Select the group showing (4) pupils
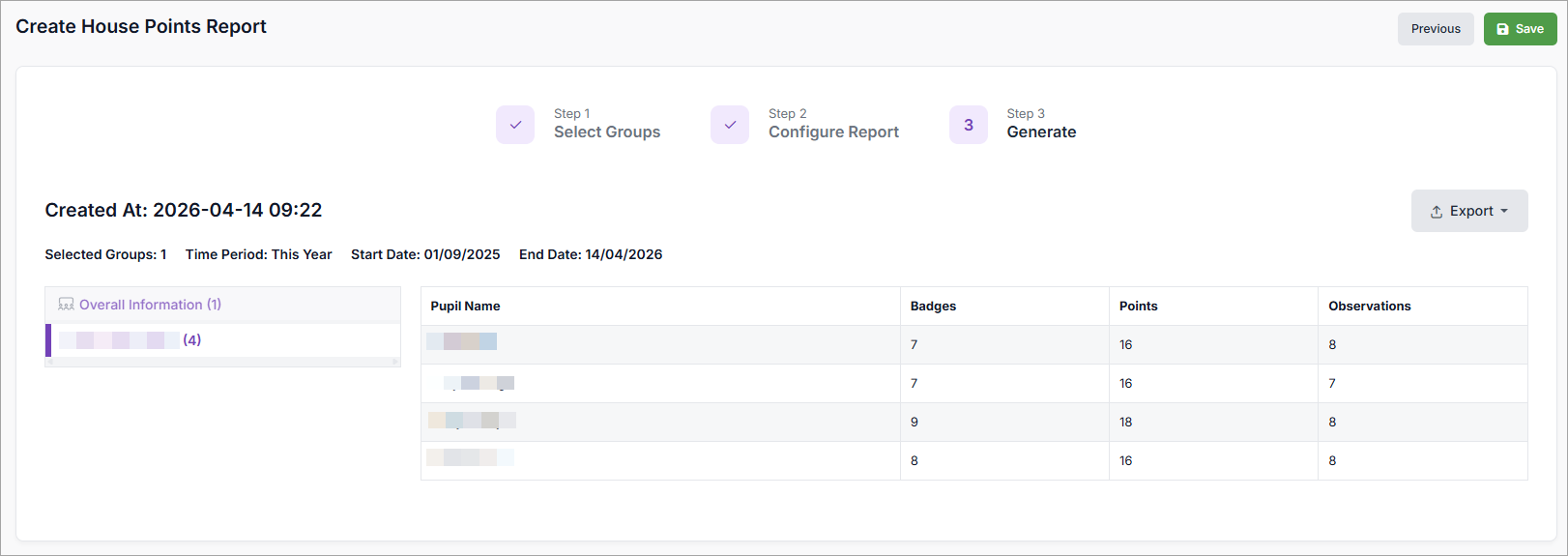The image size is (1568, 556). [x=131, y=340]
